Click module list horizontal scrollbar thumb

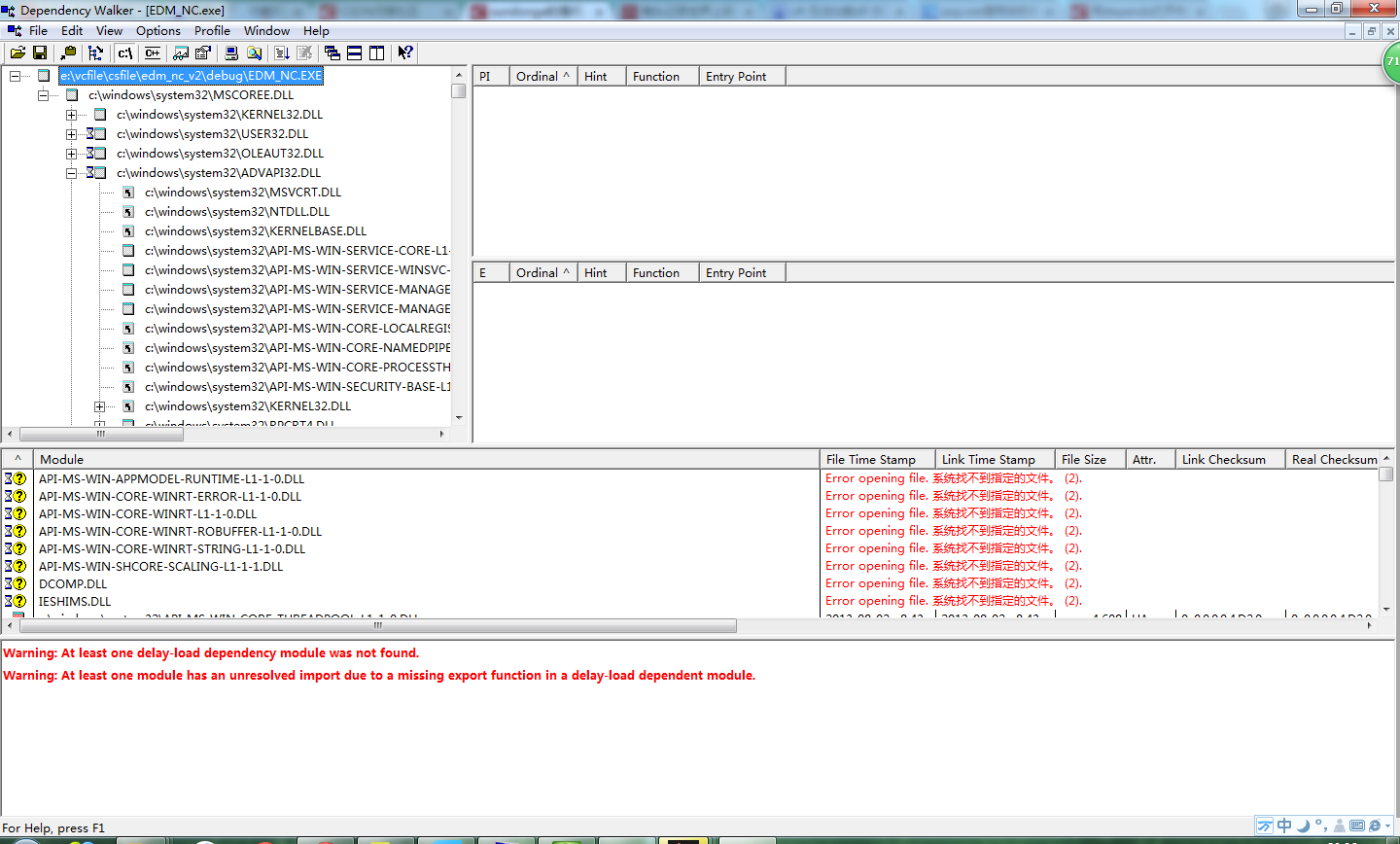pos(377,626)
